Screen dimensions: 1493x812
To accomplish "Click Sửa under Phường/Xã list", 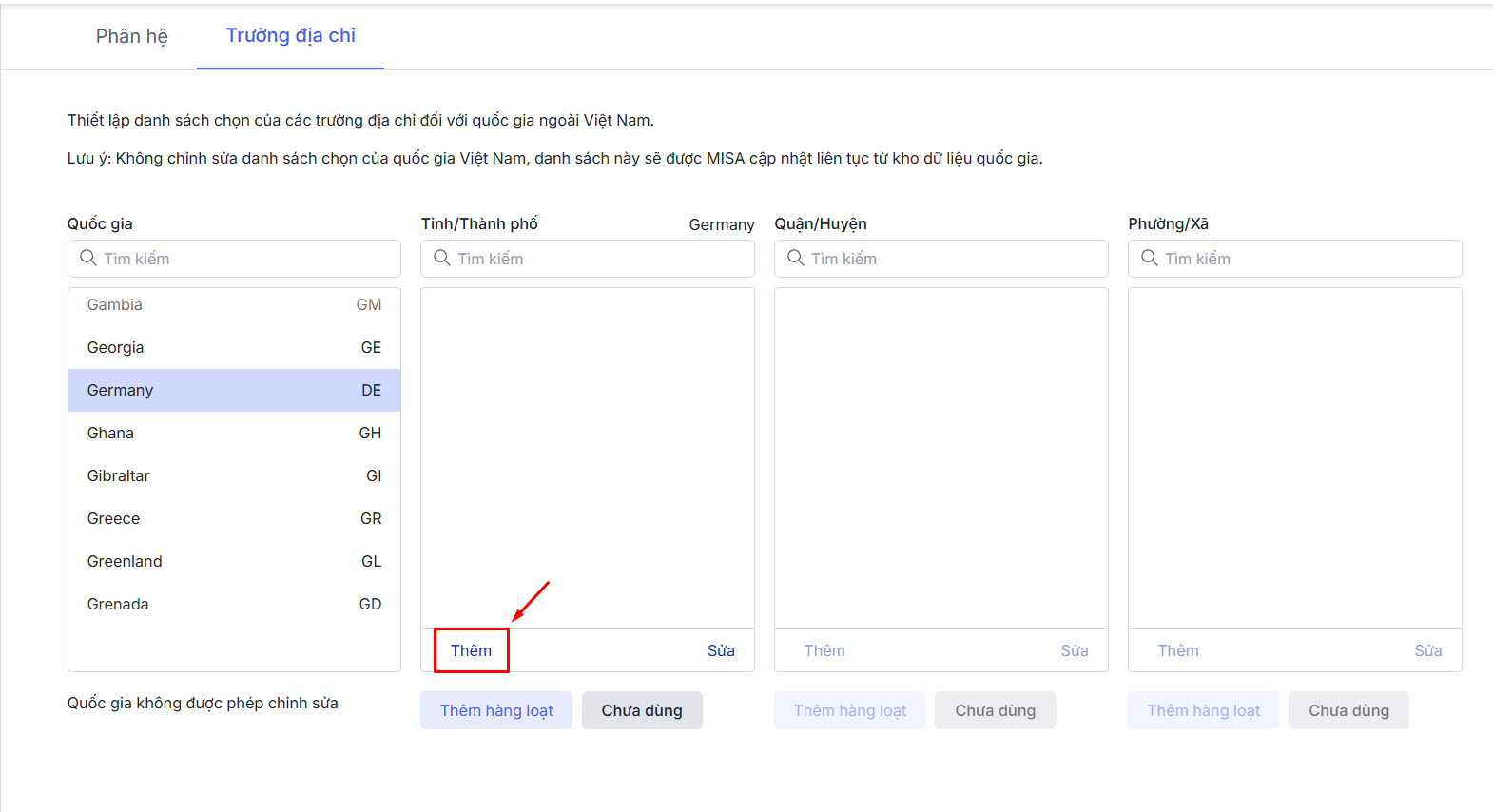I will point(1428,650).
